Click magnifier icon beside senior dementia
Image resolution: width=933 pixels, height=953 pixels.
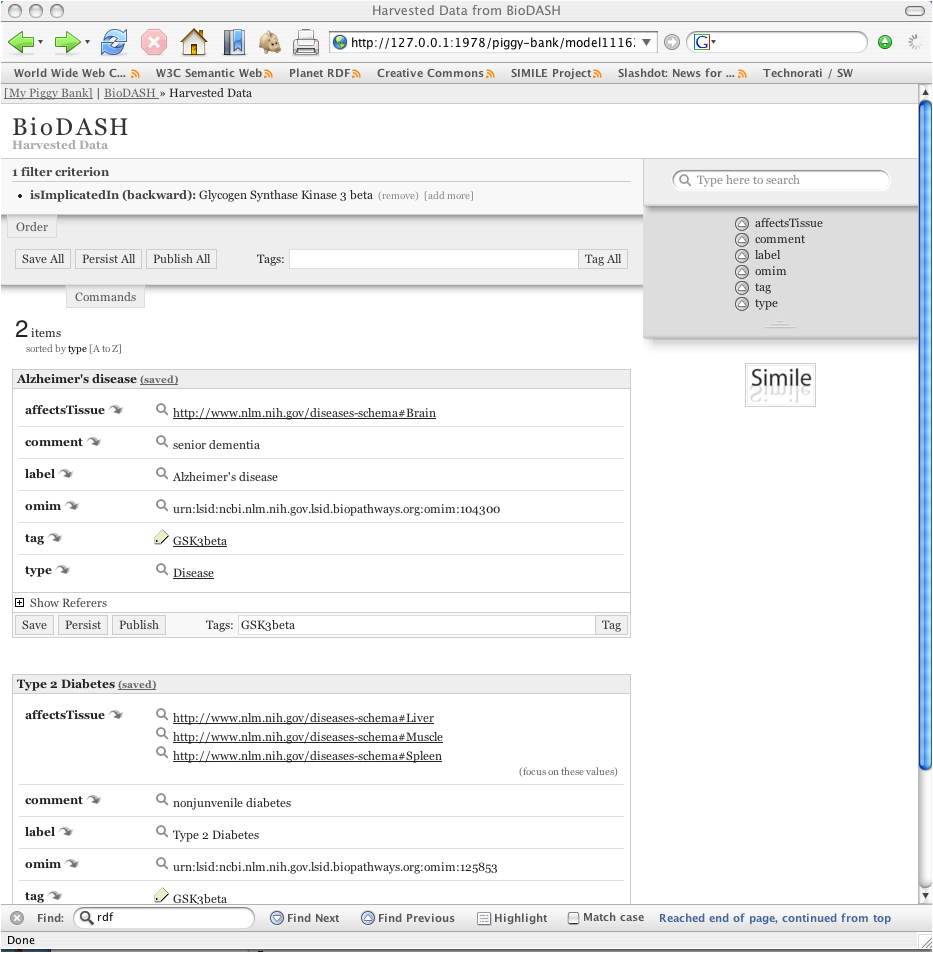click(x=162, y=442)
